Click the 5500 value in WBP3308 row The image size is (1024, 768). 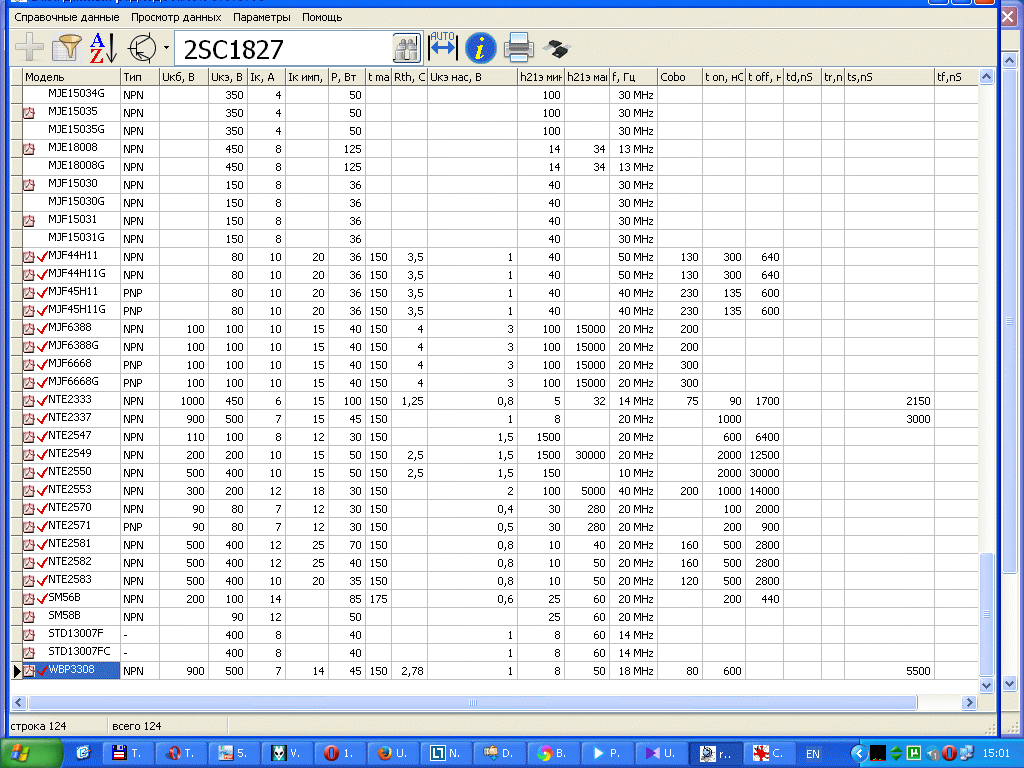918,671
